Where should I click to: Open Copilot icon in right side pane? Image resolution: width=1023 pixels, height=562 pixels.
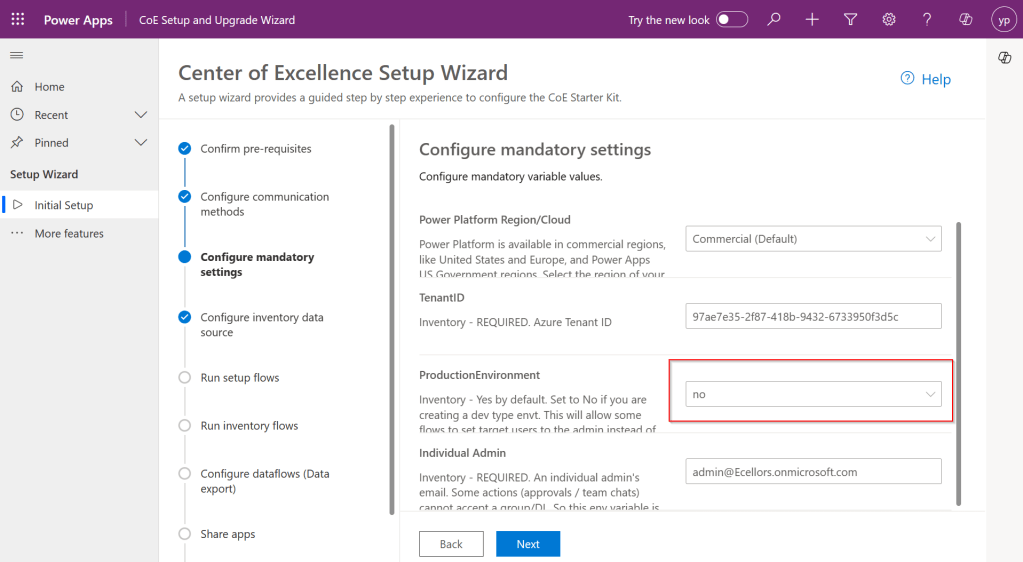(1005, 58)
